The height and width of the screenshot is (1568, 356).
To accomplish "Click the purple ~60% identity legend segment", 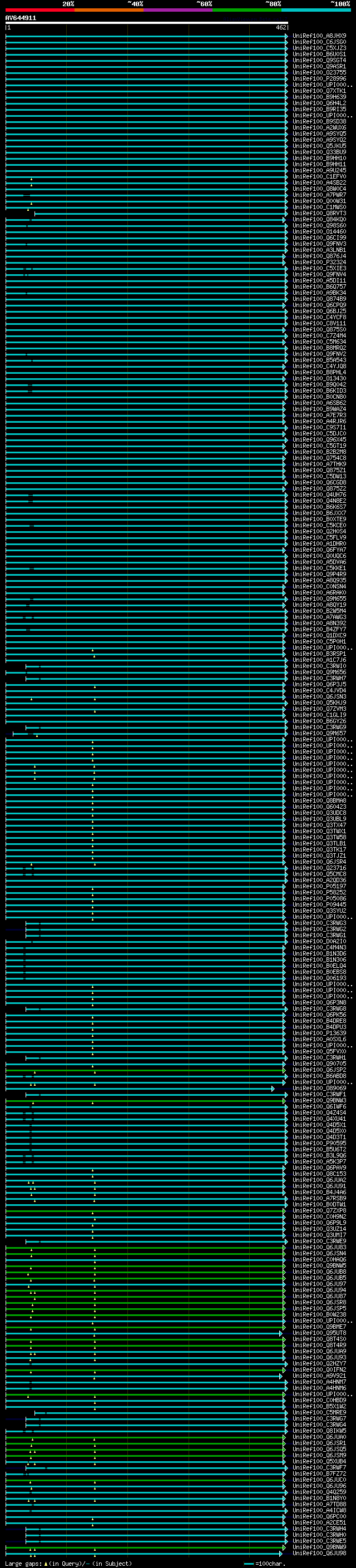I will 179,10.
